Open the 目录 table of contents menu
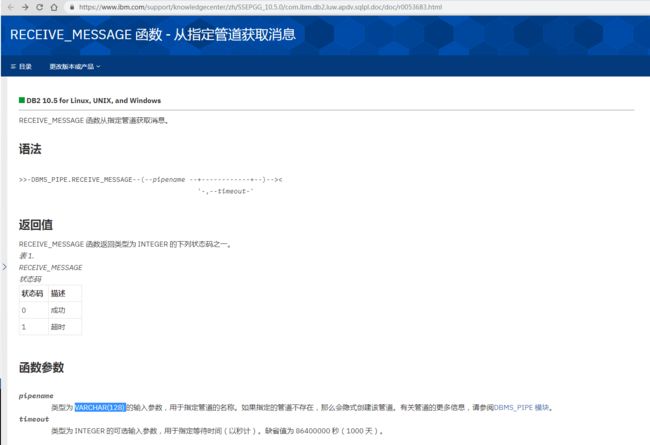650x445 pixels. click(21, 66)
